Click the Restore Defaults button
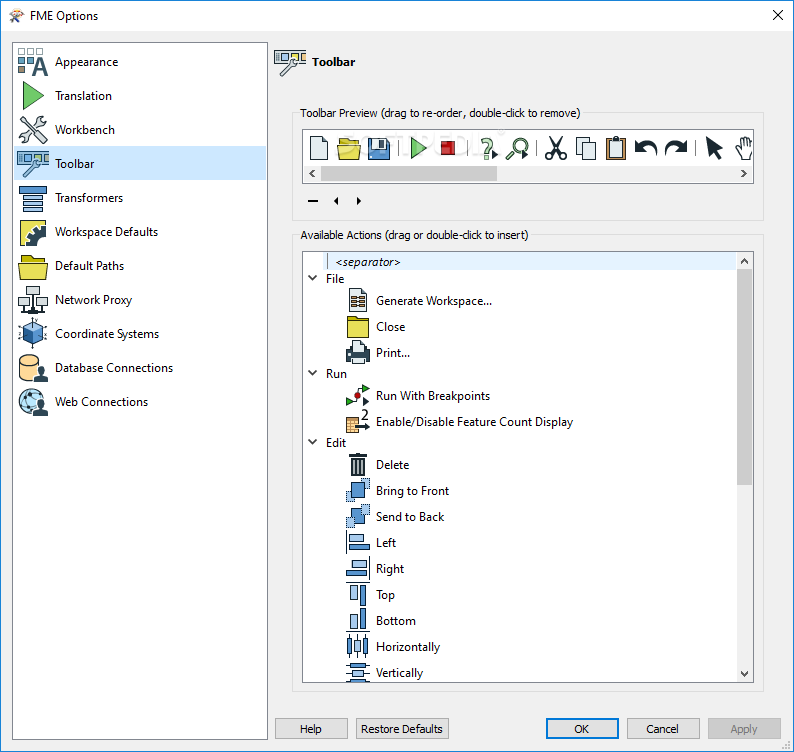Image resolution: width=794 pixels, height=752 pixels. point(402,728)
